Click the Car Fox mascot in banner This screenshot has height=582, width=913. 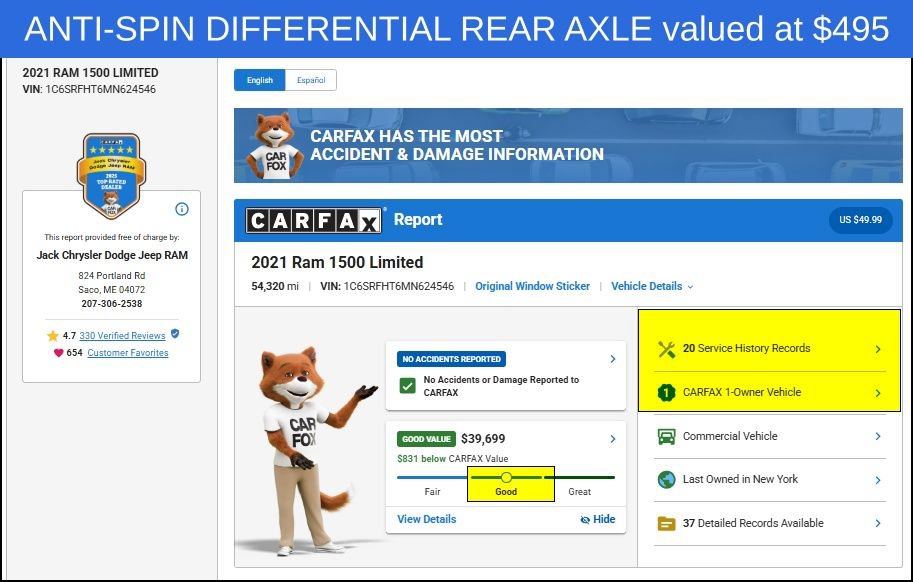pos(274,146)
